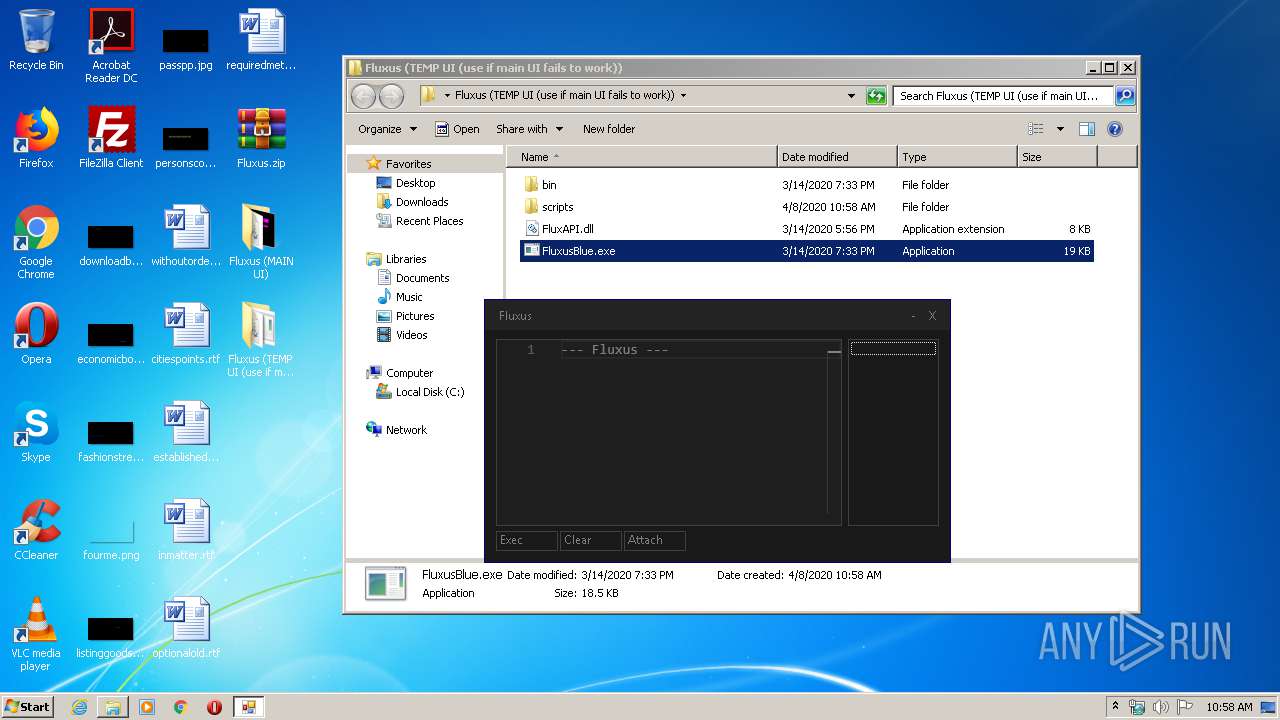Screen dimensions: 1280x720
Task: Open citiespoints.rtf document
Action: (186, 334)
